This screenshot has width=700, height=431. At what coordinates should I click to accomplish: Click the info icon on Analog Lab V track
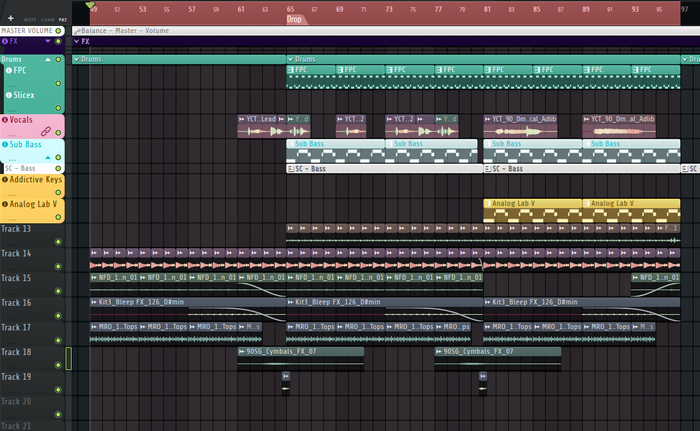tap(4, 204)
